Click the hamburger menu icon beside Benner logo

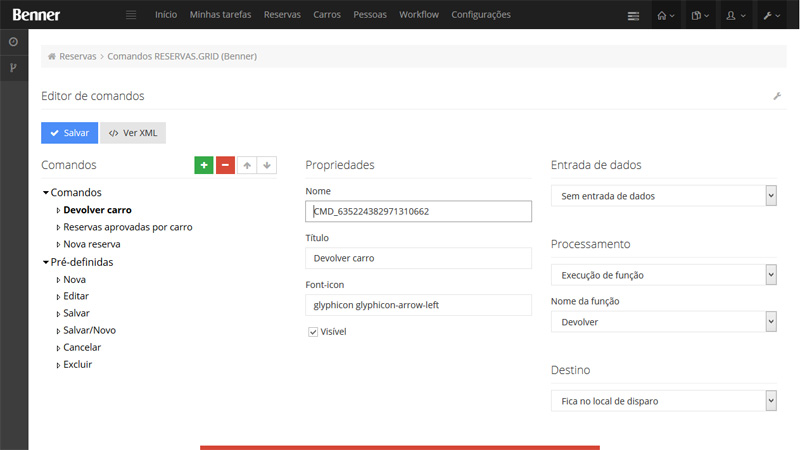pos(130,15)
